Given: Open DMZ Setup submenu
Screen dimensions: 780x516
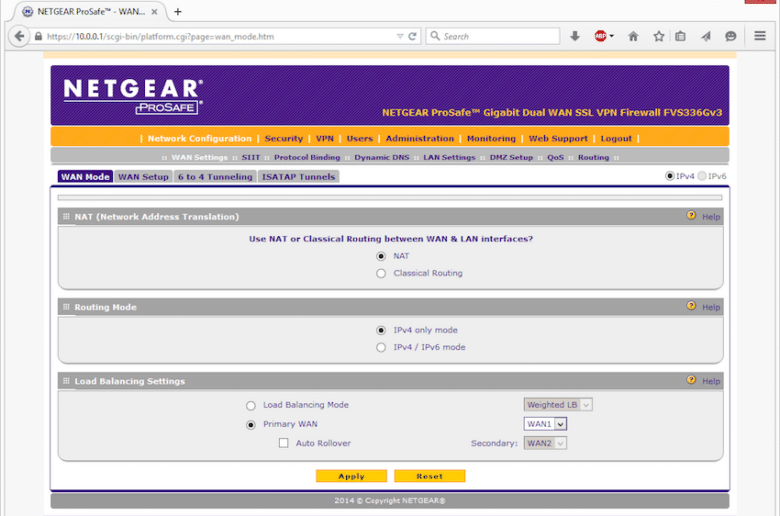Looking at the screenshot, I should (511, 157).
